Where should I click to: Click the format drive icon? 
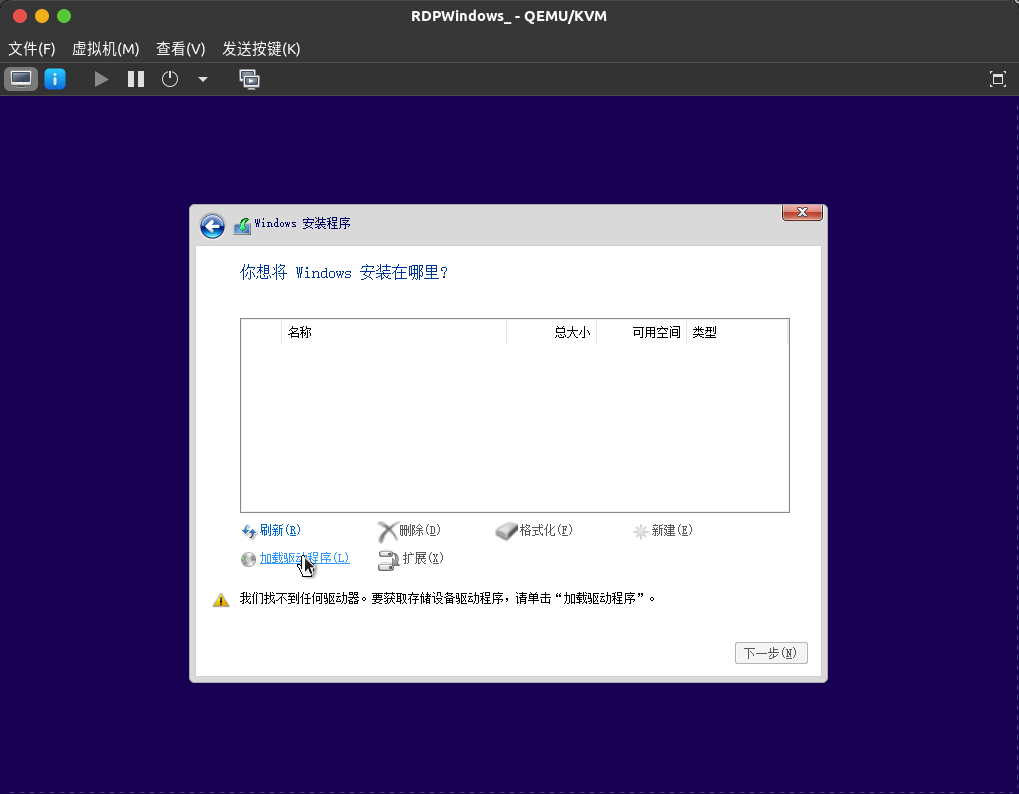point(506,531)
